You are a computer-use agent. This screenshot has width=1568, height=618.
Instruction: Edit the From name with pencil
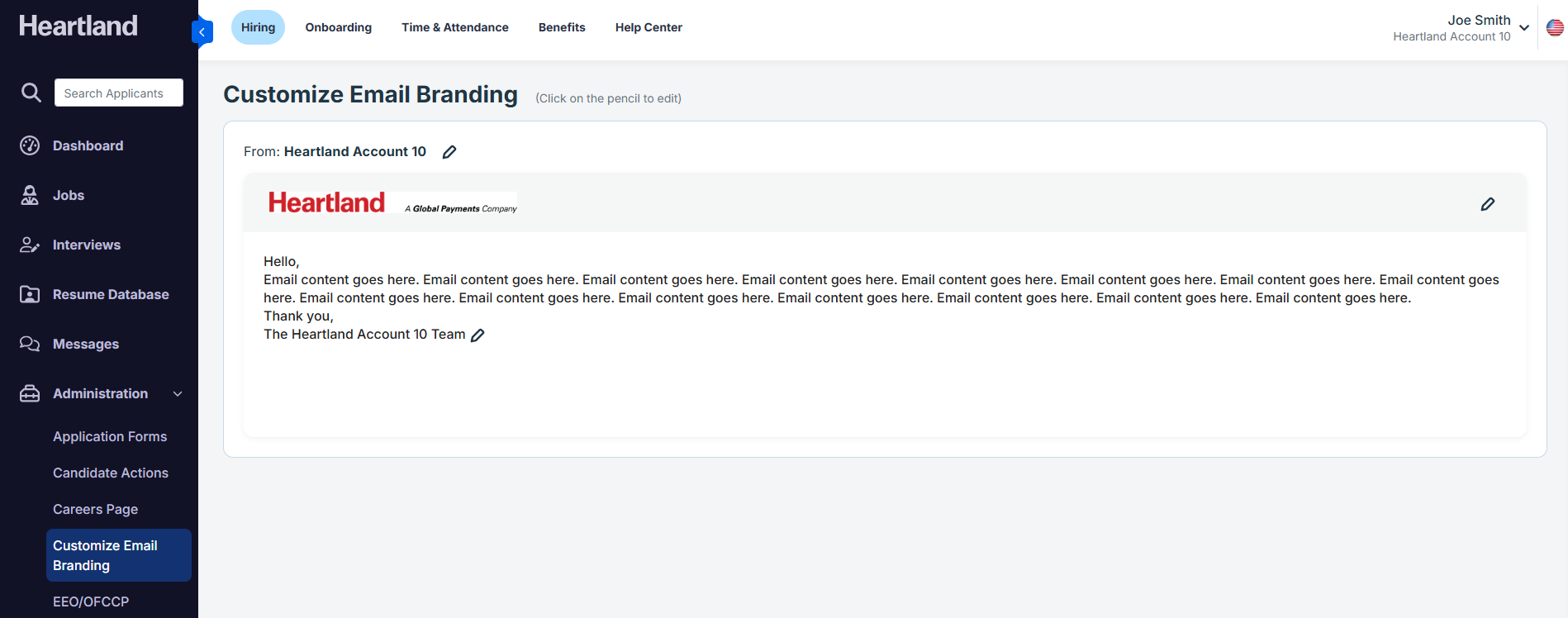click(449, 152)
